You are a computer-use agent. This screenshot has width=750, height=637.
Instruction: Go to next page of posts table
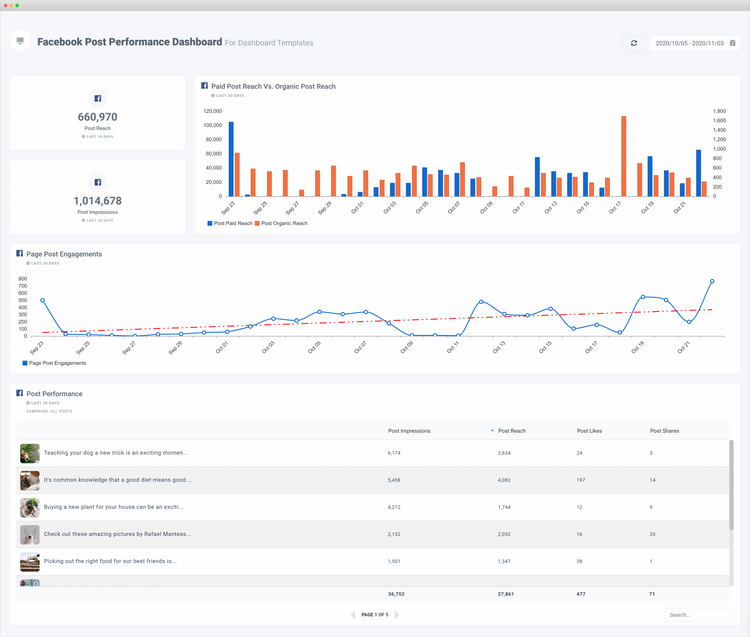397,615
